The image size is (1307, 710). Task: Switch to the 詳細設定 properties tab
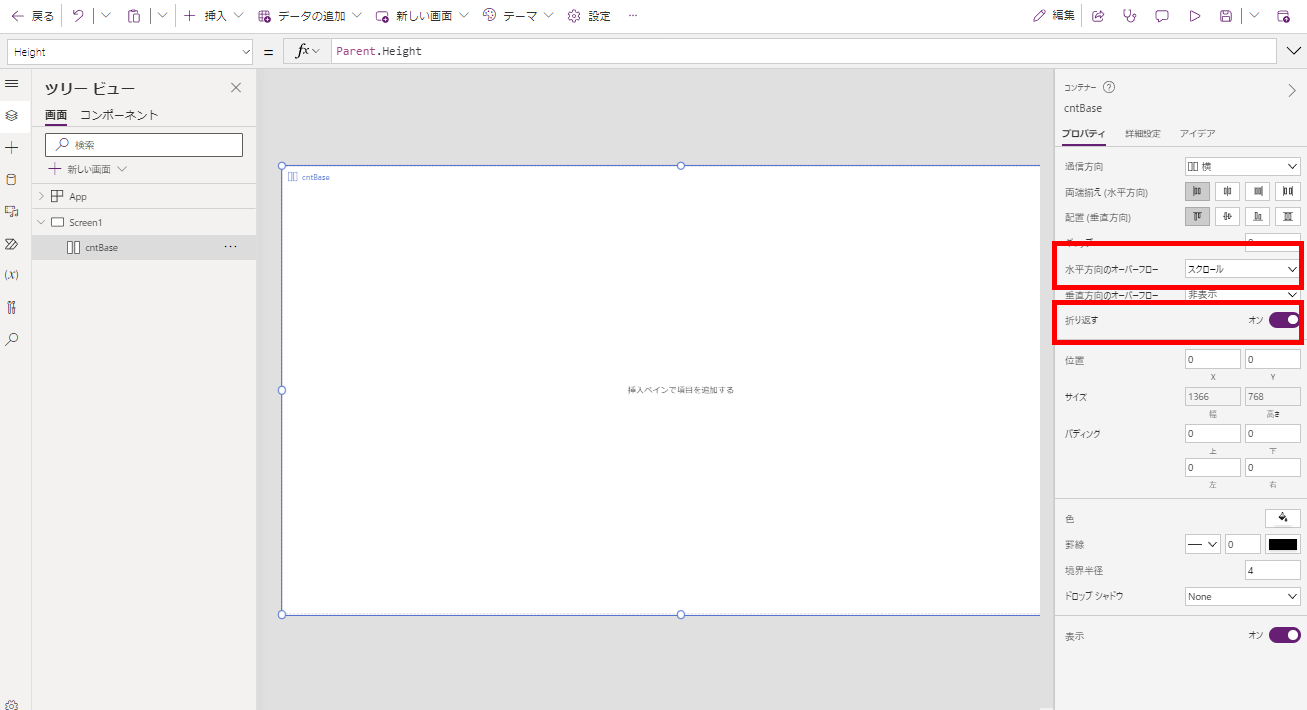1143,133
